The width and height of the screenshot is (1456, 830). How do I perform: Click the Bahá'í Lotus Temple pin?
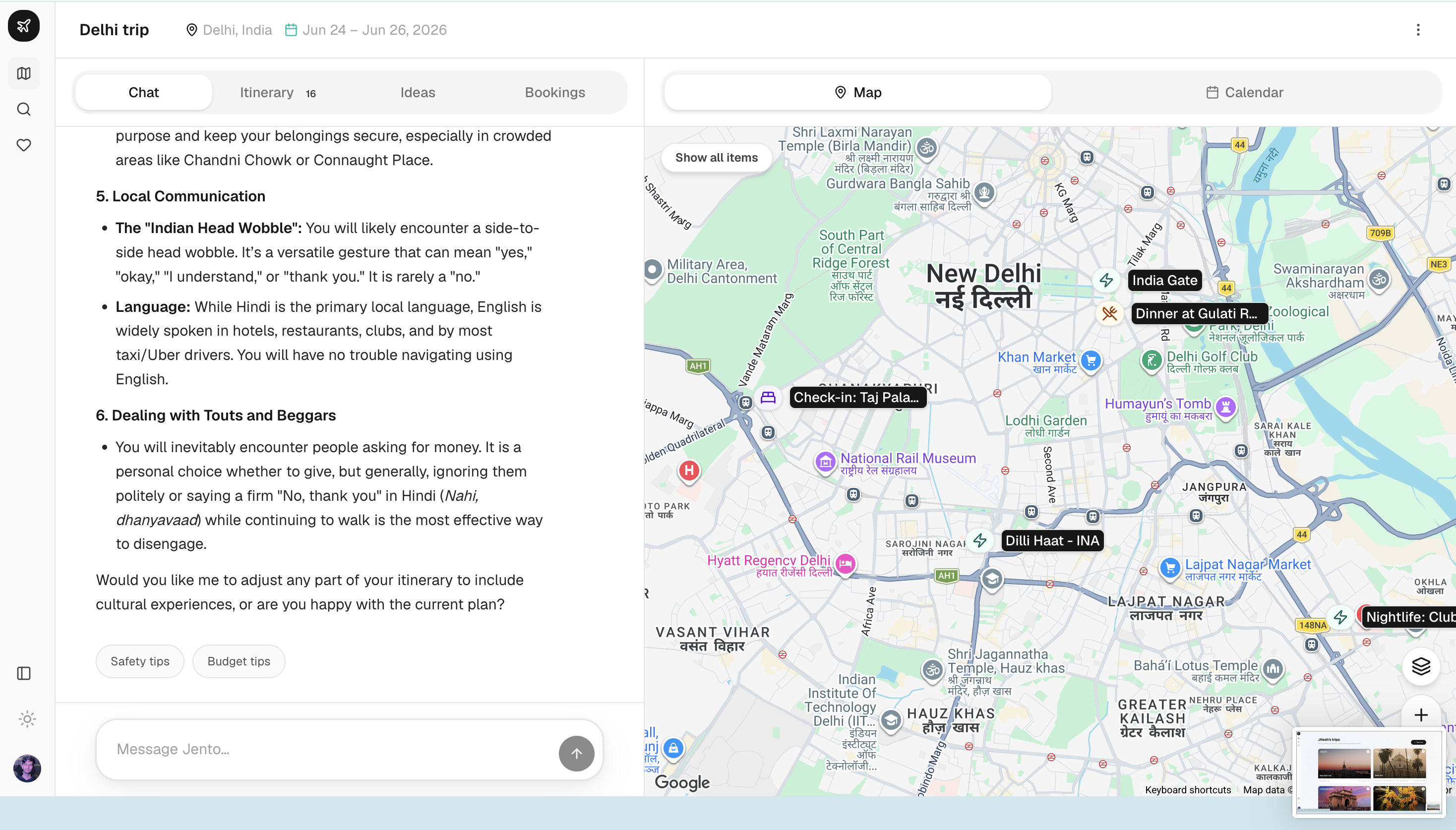pos(1273,669)
